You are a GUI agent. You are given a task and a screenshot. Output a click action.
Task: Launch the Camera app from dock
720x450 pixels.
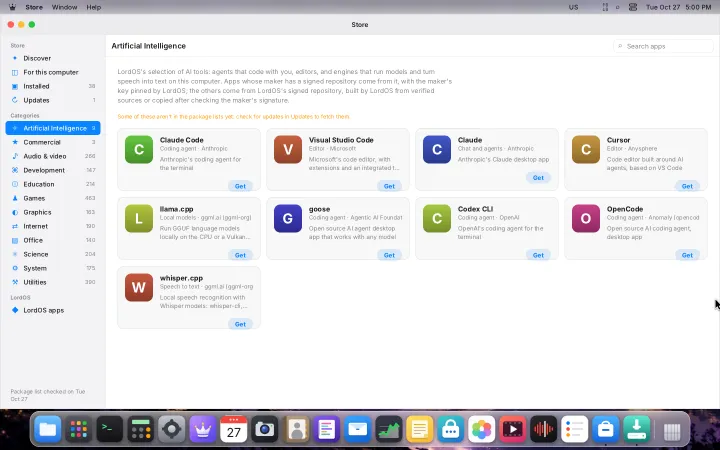[x=264, y=430]
